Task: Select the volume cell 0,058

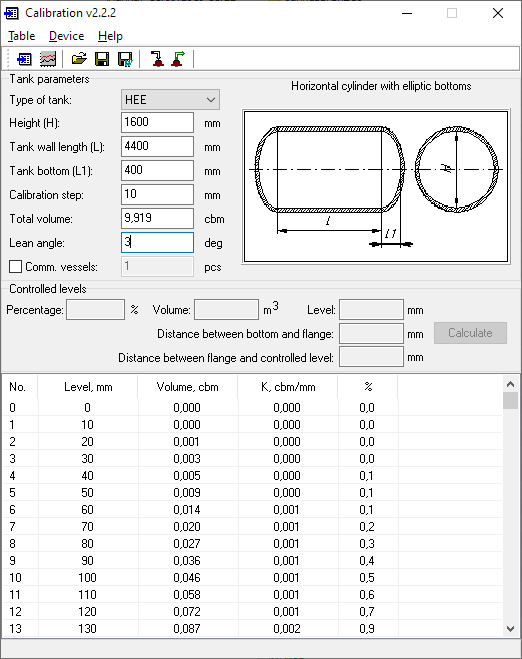Action: click(x=187, y=595)
